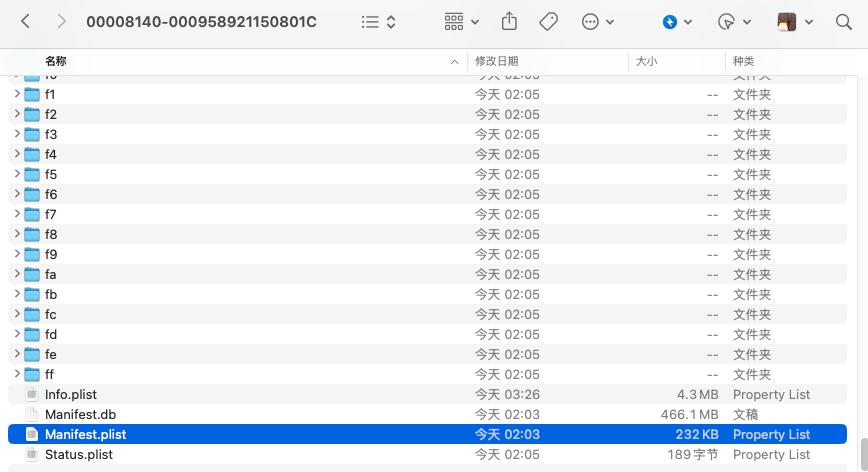Click the Manifest.plist file name

point(85,434)
